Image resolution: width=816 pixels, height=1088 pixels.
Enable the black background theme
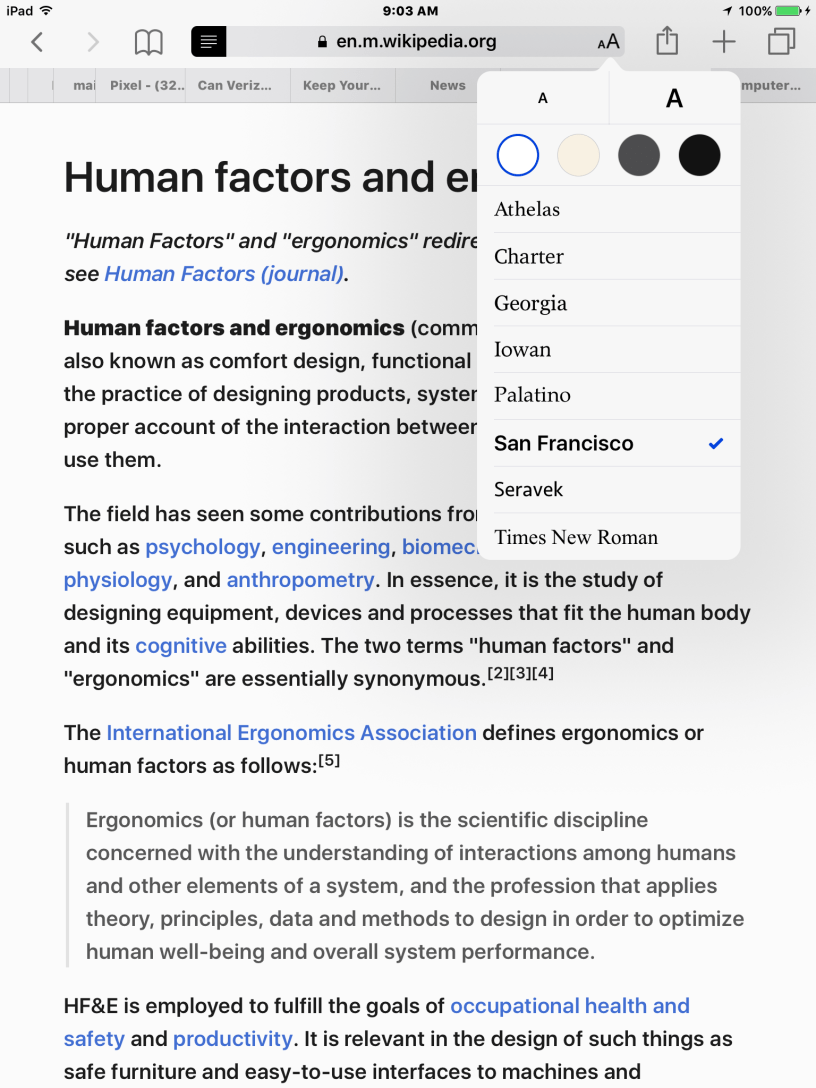click(x=699, y=155)
